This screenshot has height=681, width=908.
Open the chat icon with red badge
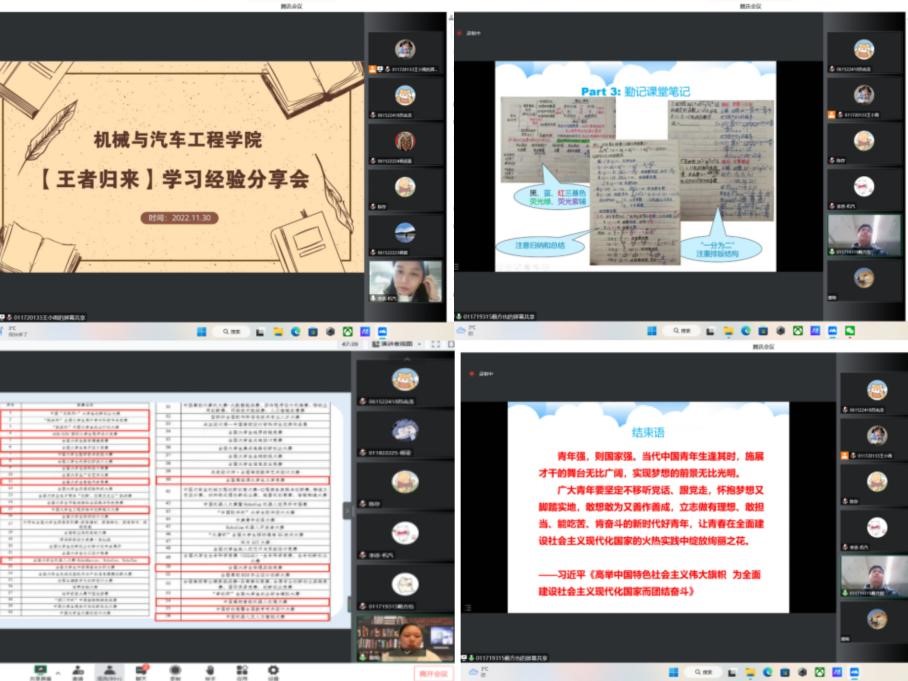pyautogui.click(x=141, y=670)
